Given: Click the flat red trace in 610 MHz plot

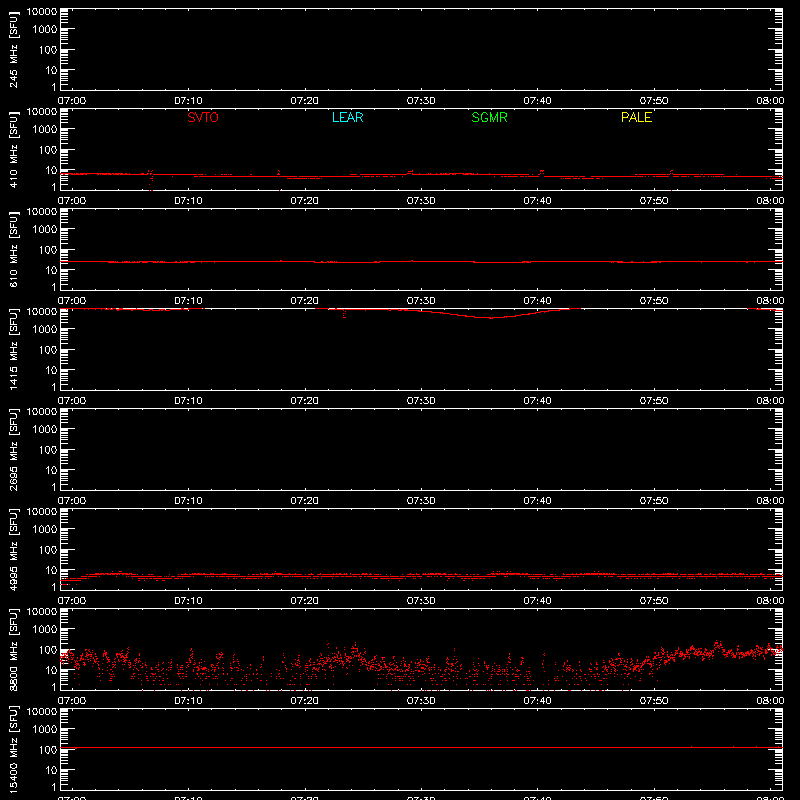Looking at the screenshot, I should (421, 262).
